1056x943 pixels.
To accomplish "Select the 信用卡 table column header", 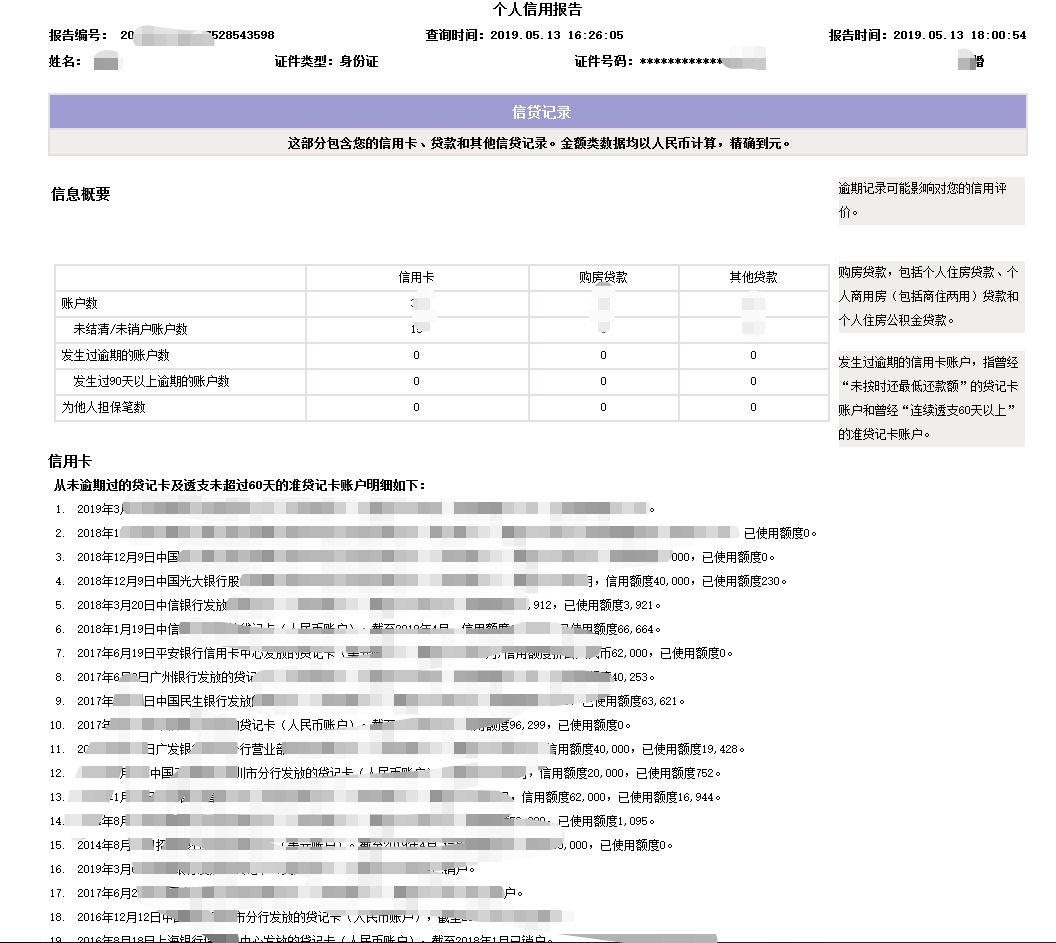I will tap(417, 277).
